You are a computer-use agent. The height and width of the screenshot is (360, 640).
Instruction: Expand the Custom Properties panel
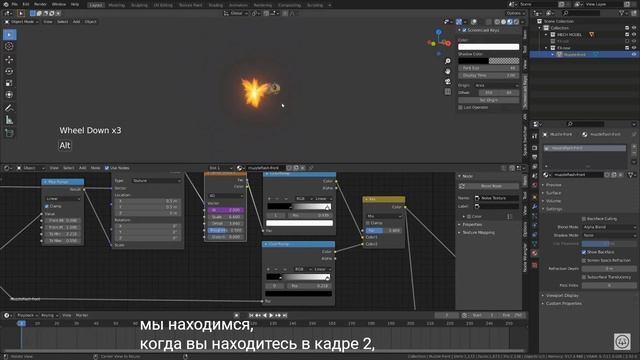pos(563,304)
